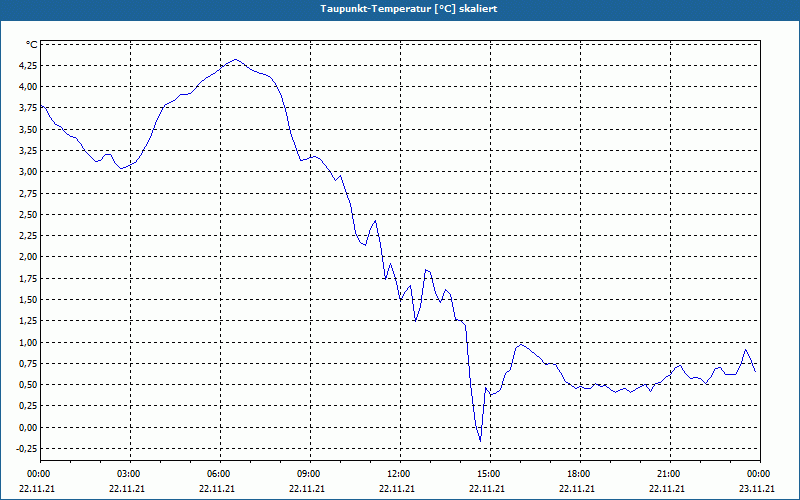Screen dimensions: 800x500
Task: Click the '00:00' time label above 23.11.21
Action: (758, 474)
